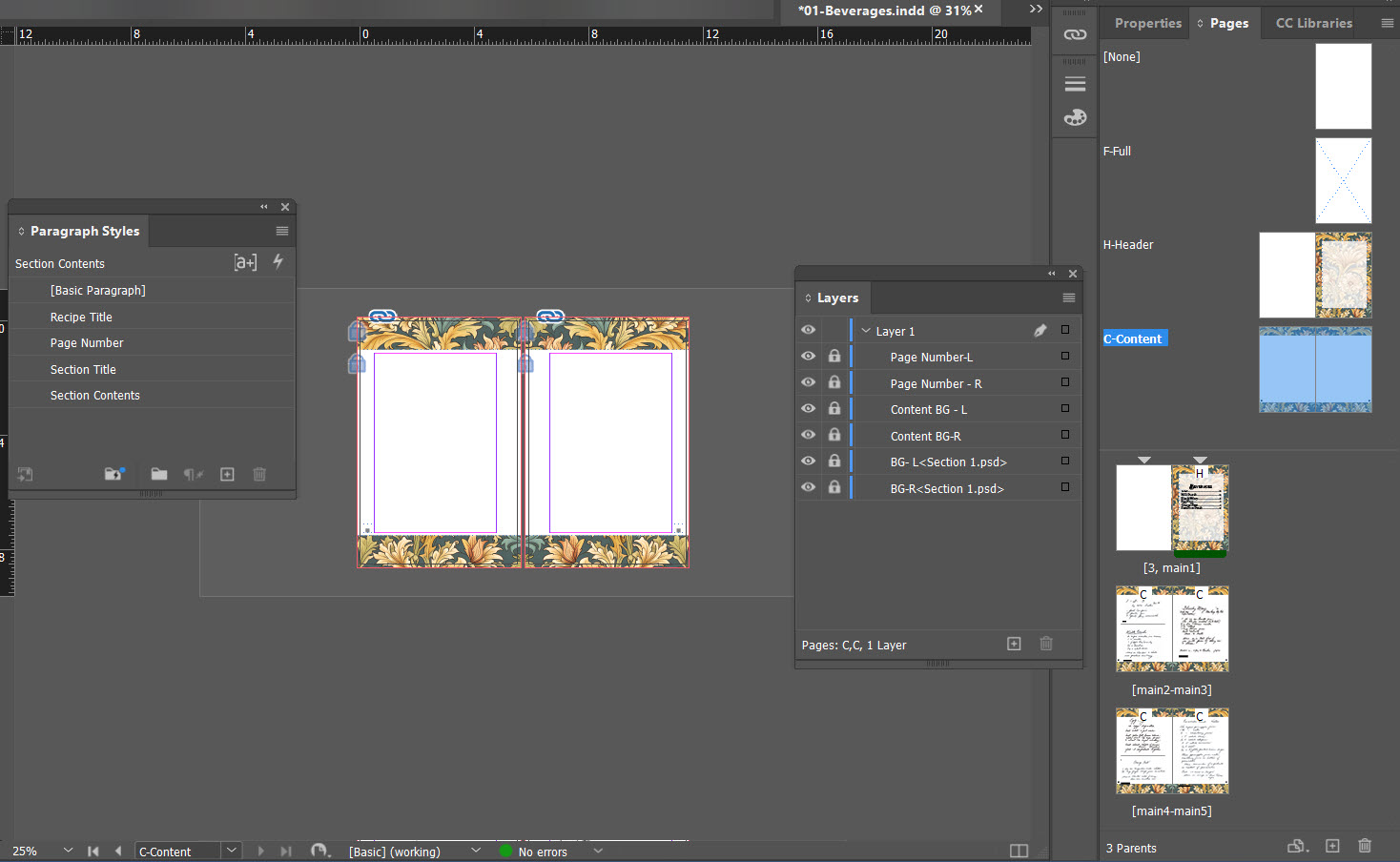Open the zoom level dropdown at bottom left
The height and width of the screenshot is (862, 1400).
[67, 851]
